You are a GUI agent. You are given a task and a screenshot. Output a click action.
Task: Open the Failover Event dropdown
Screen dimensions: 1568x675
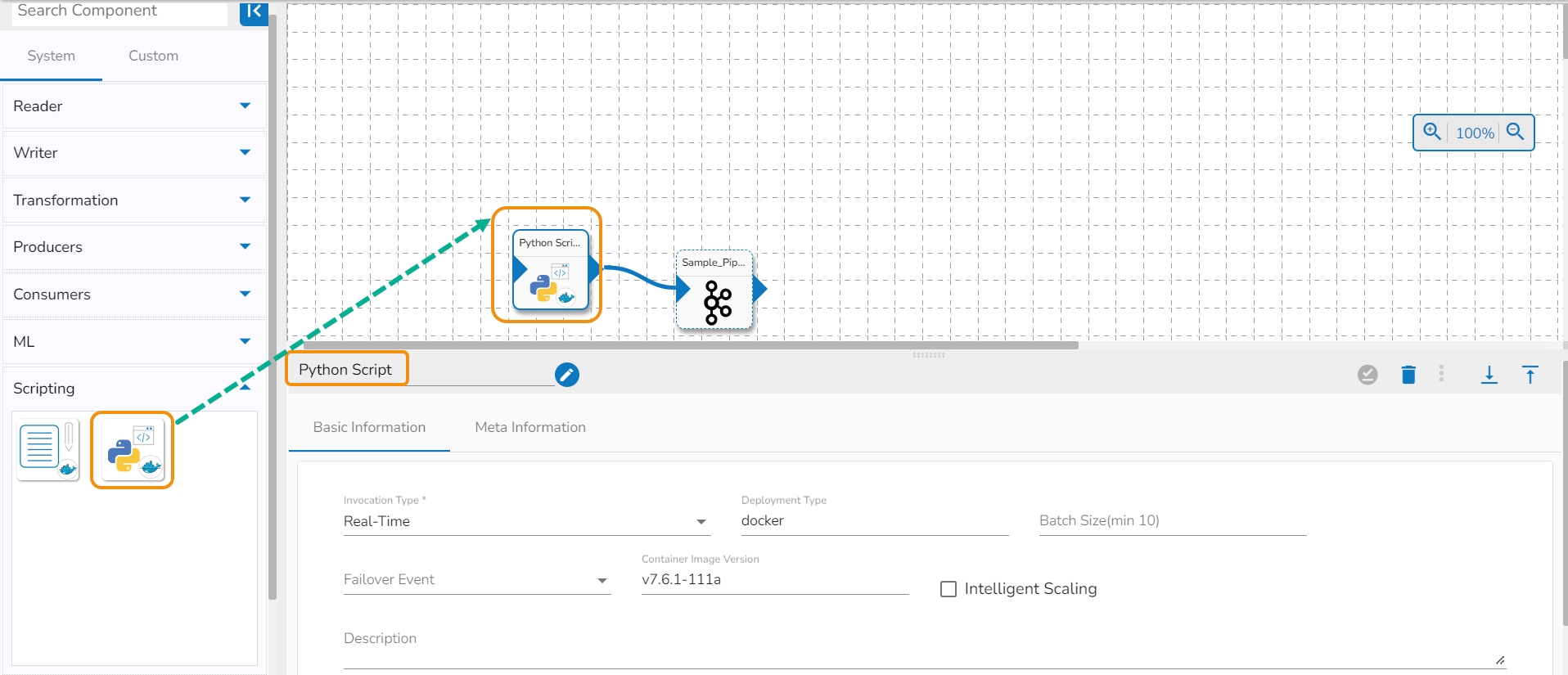[x=477, y=579]
